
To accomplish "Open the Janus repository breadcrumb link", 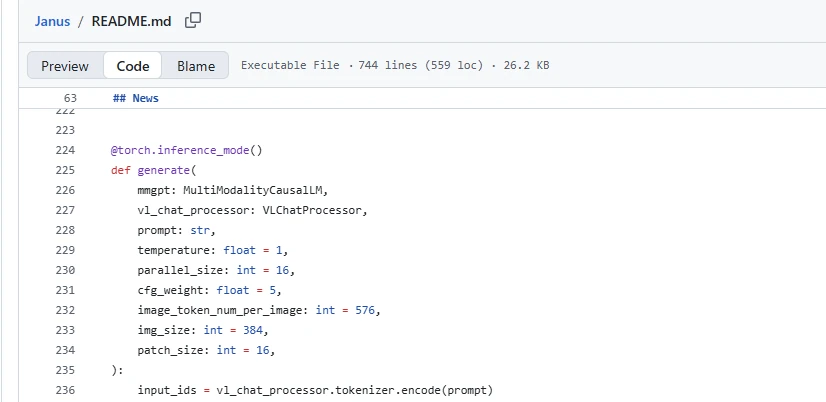I will pos(52,22).
